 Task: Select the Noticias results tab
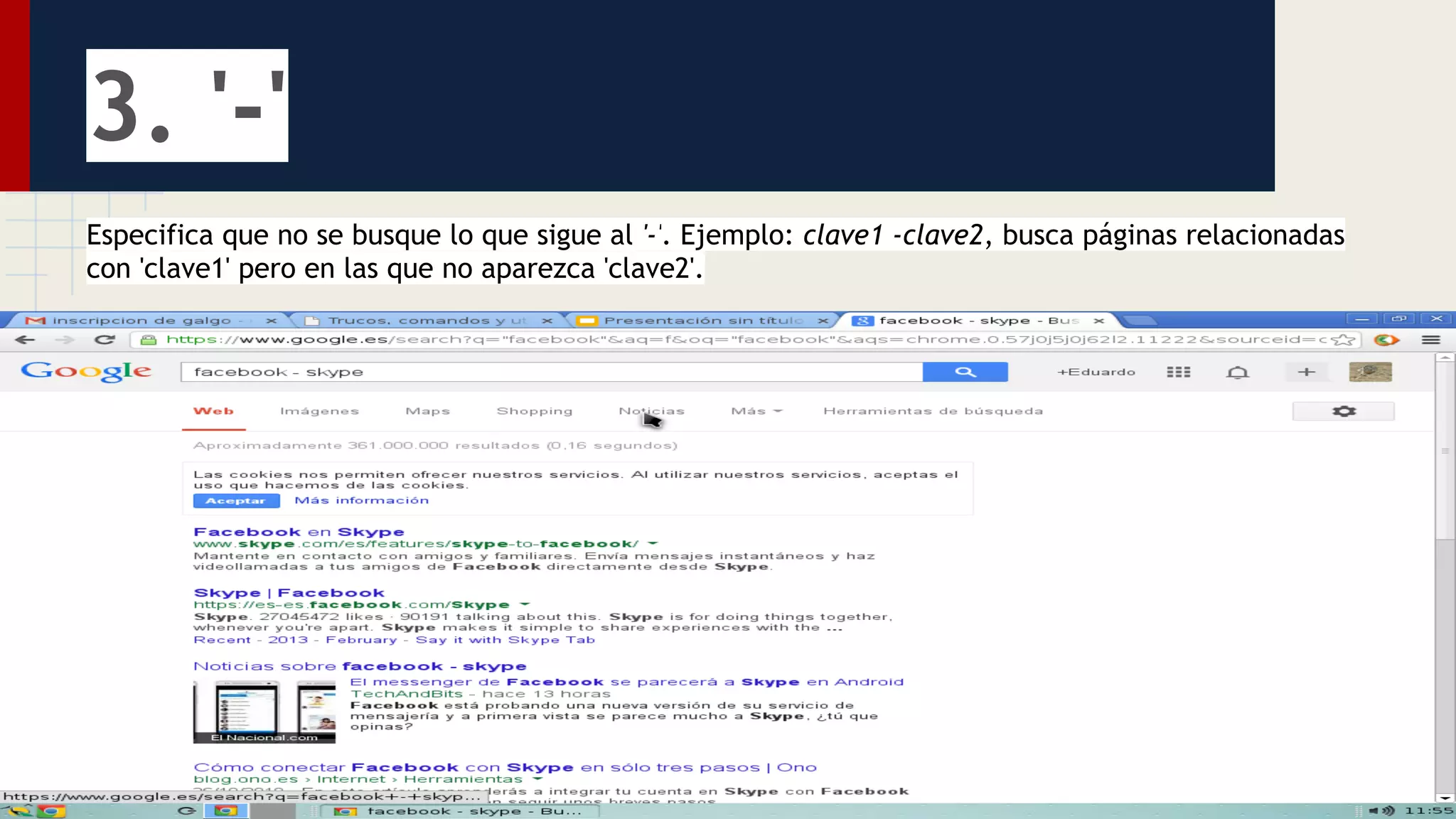651,411
